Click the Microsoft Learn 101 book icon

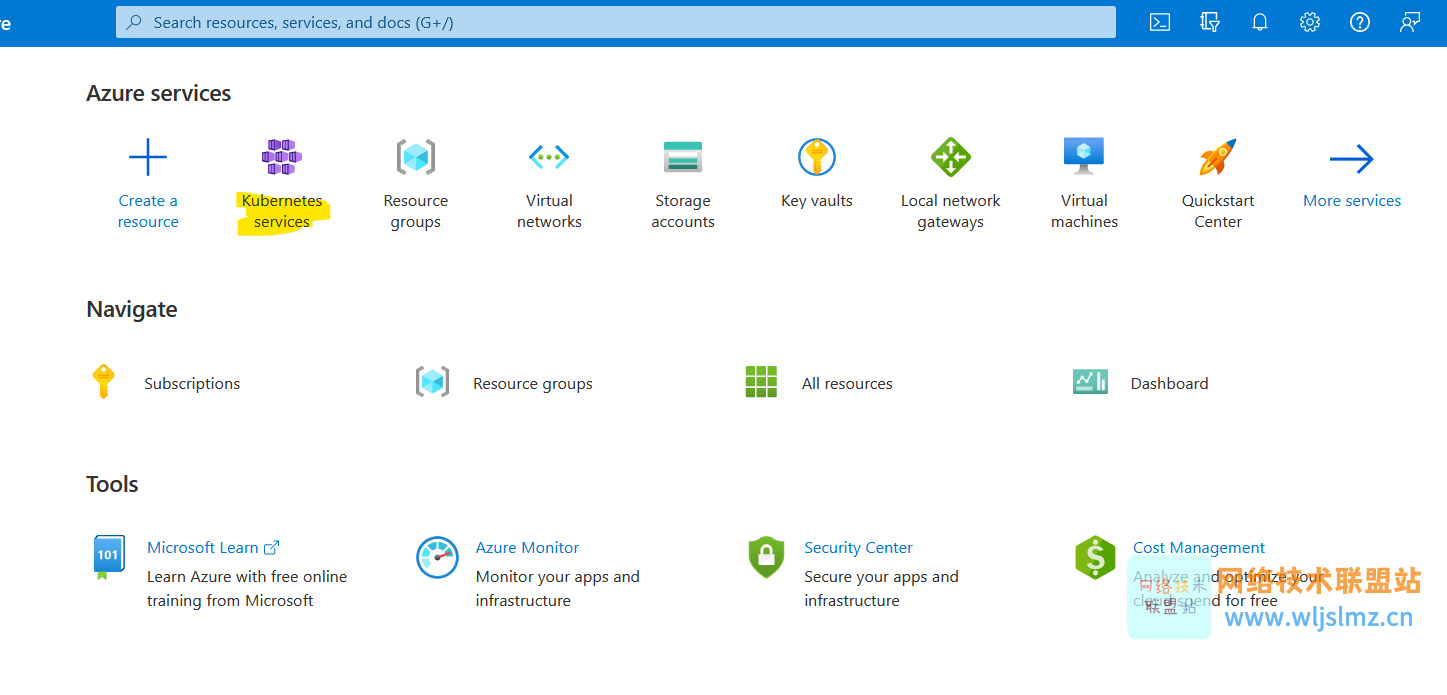coord(108,557)
